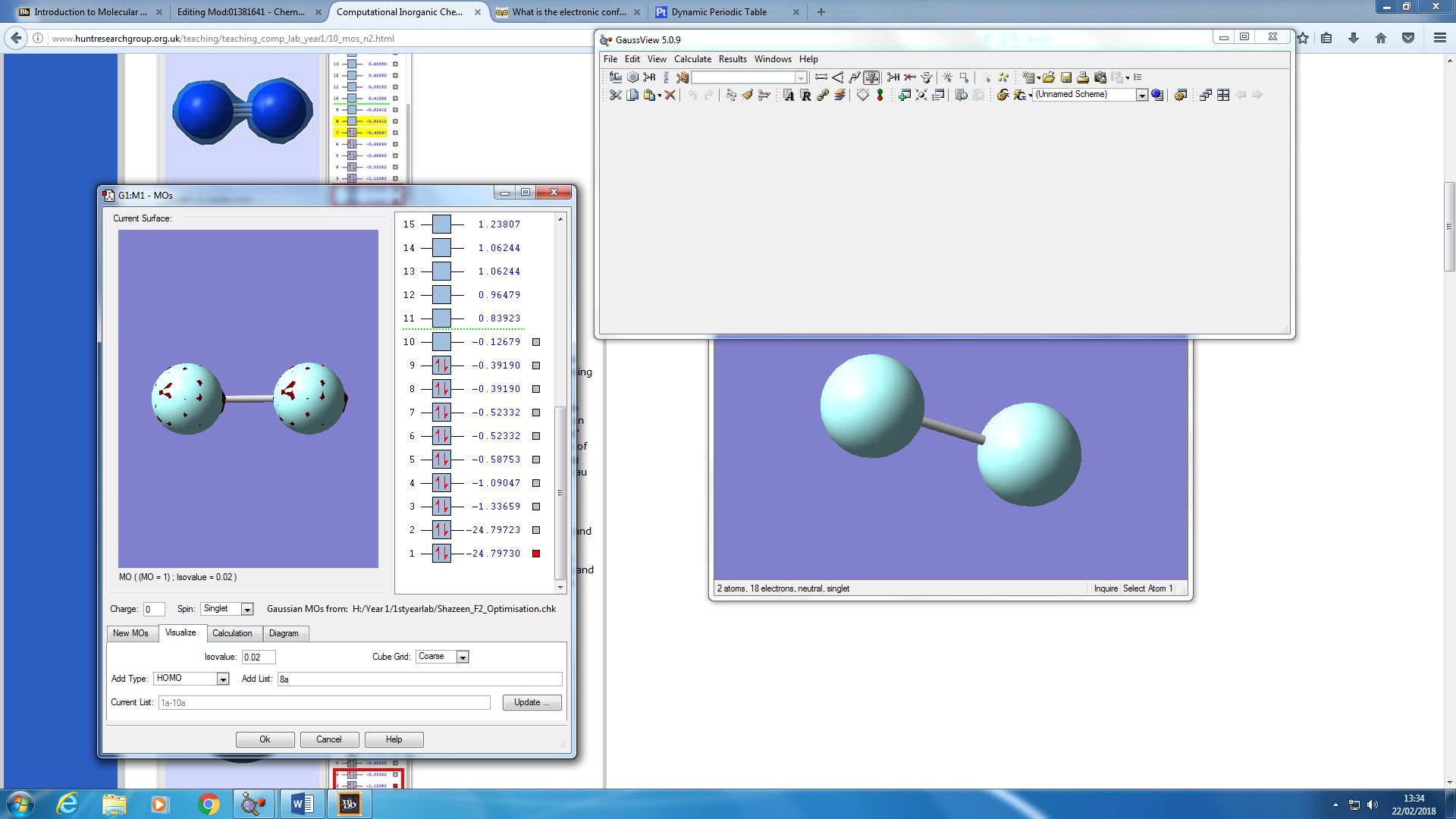Click the Save disk icon

1066,77
